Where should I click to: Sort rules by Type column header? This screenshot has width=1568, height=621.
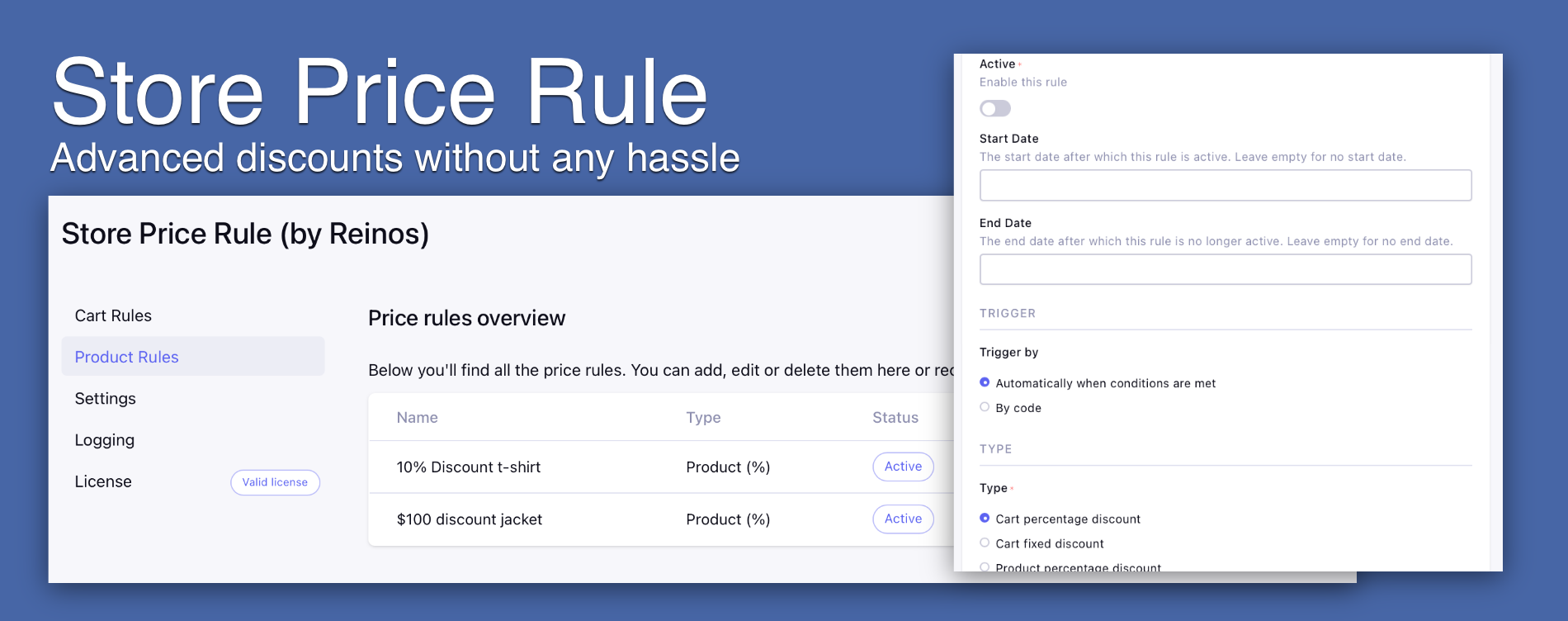click(x=703, y=418)
